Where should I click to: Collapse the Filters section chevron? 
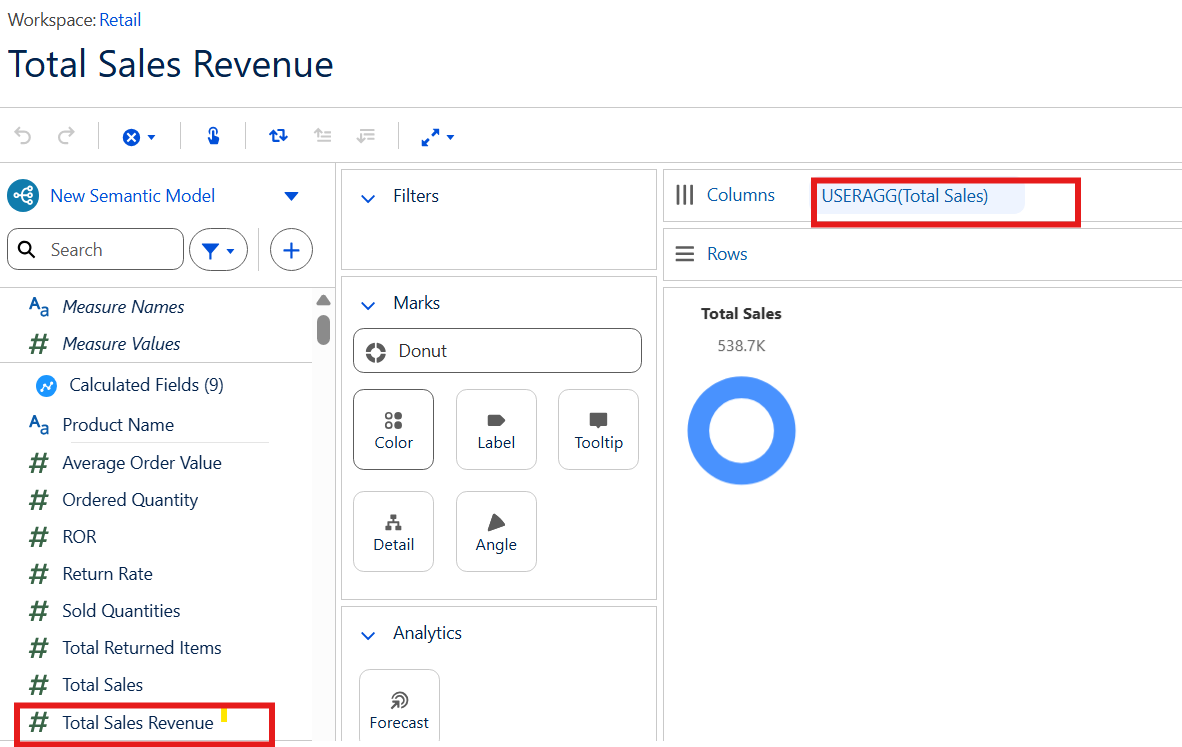368,197
